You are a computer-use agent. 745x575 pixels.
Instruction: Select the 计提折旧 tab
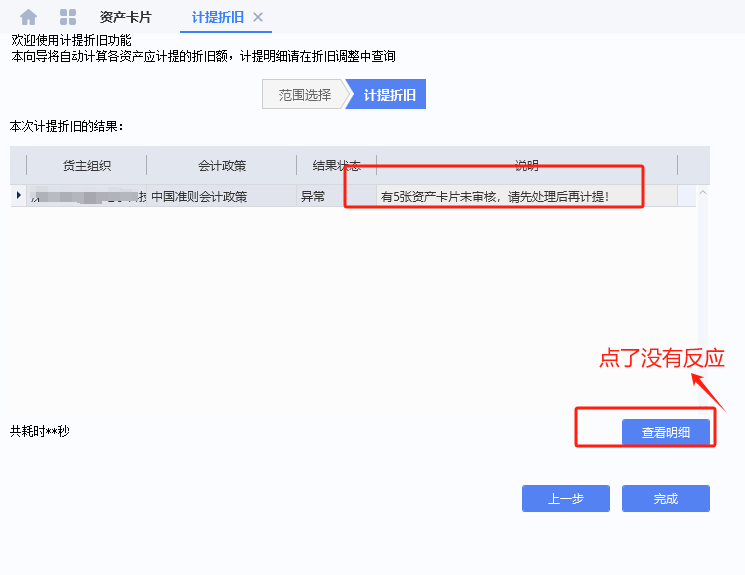[218, 18]
